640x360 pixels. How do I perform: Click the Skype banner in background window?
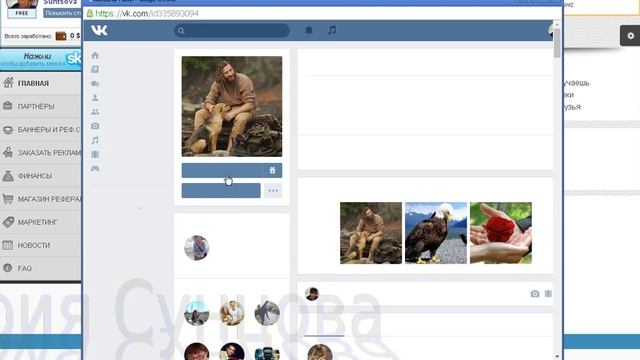pos(40,60)
